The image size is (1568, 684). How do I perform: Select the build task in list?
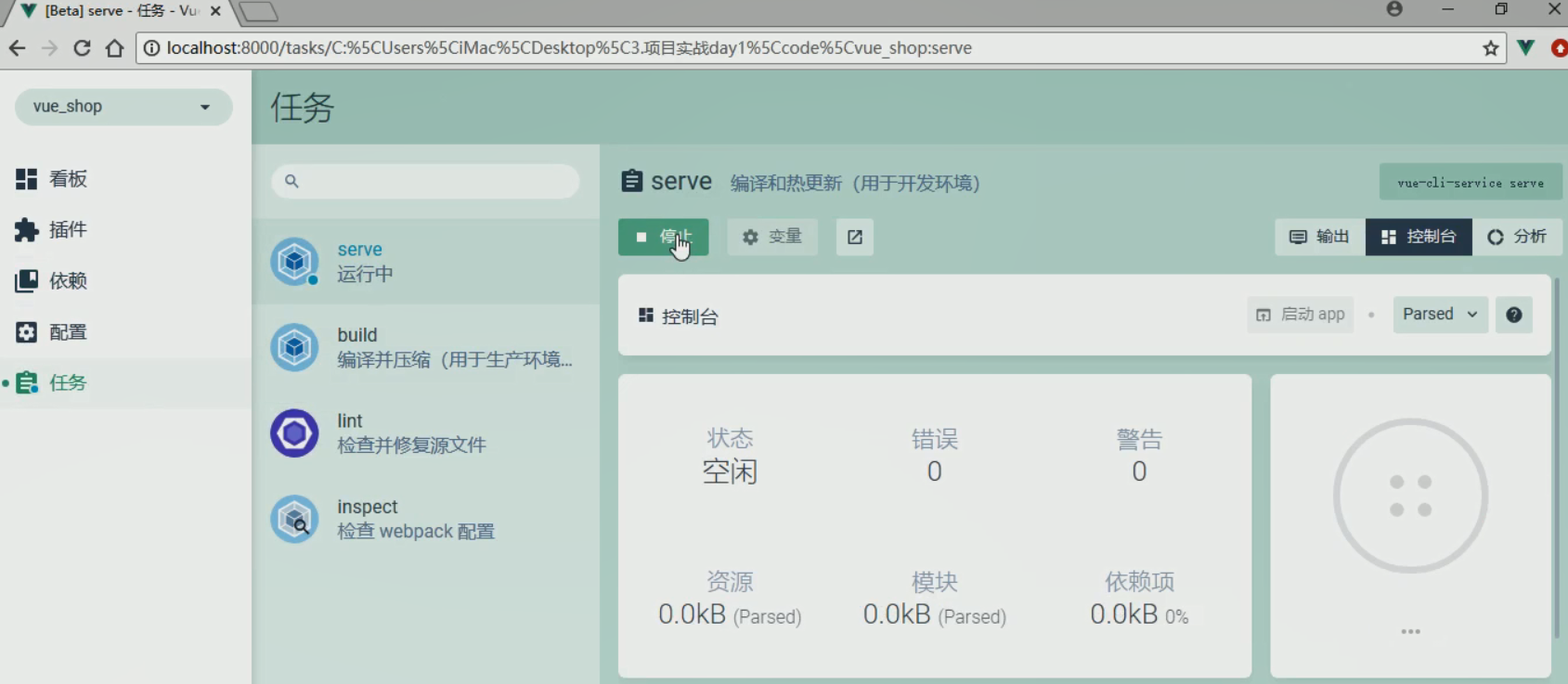[425, 347]
